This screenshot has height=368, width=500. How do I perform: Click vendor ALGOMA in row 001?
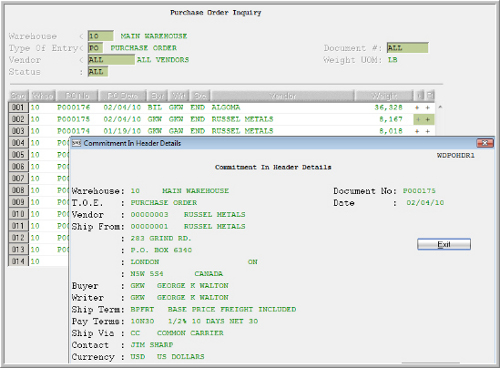(x=226, y=108)
